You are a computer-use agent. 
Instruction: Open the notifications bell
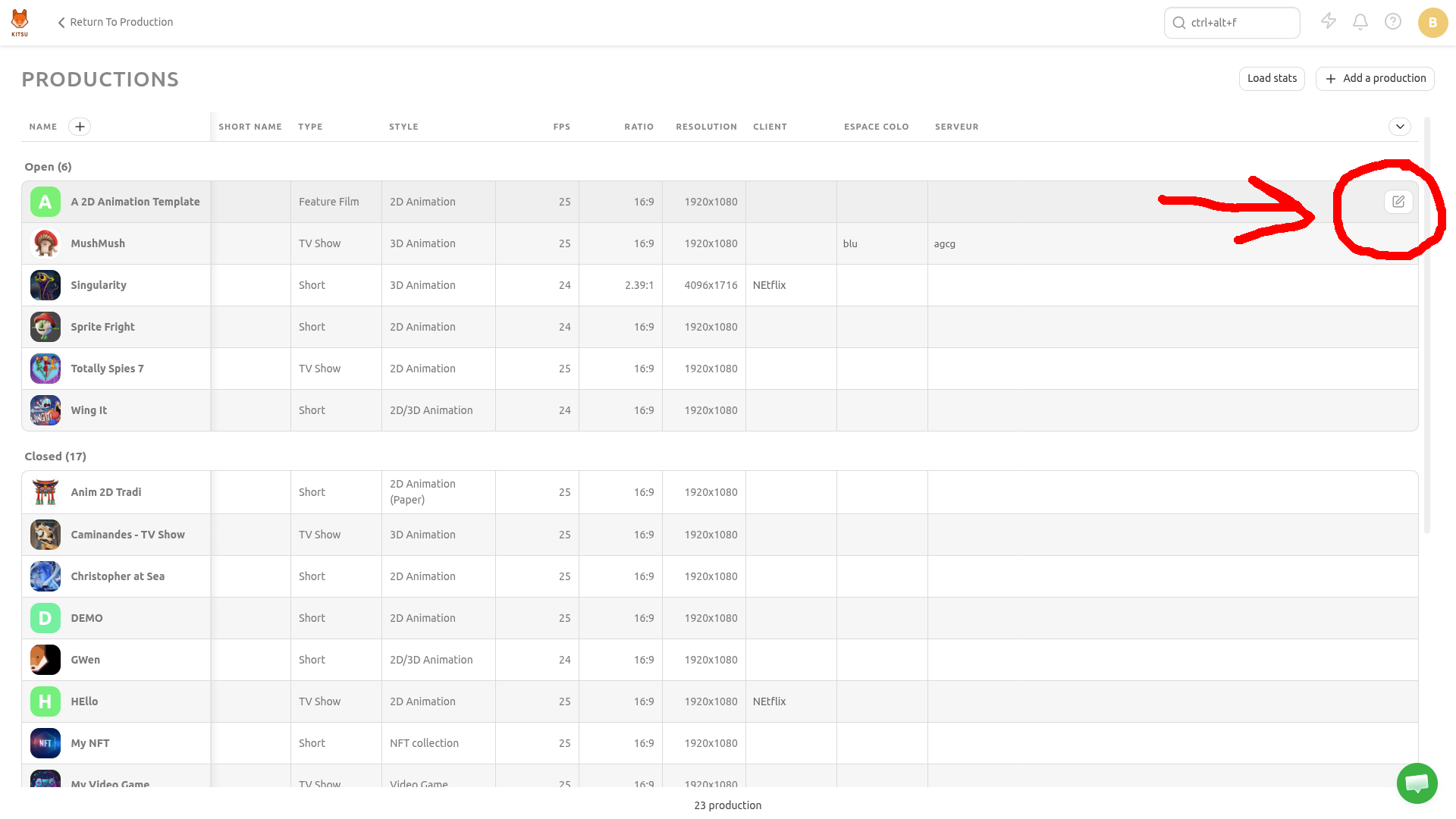pos(1360,22)
